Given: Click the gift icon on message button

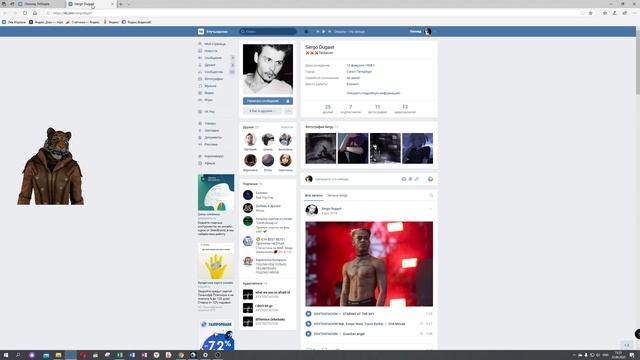Looking at the screenshot, I should [x=288, y=101].
